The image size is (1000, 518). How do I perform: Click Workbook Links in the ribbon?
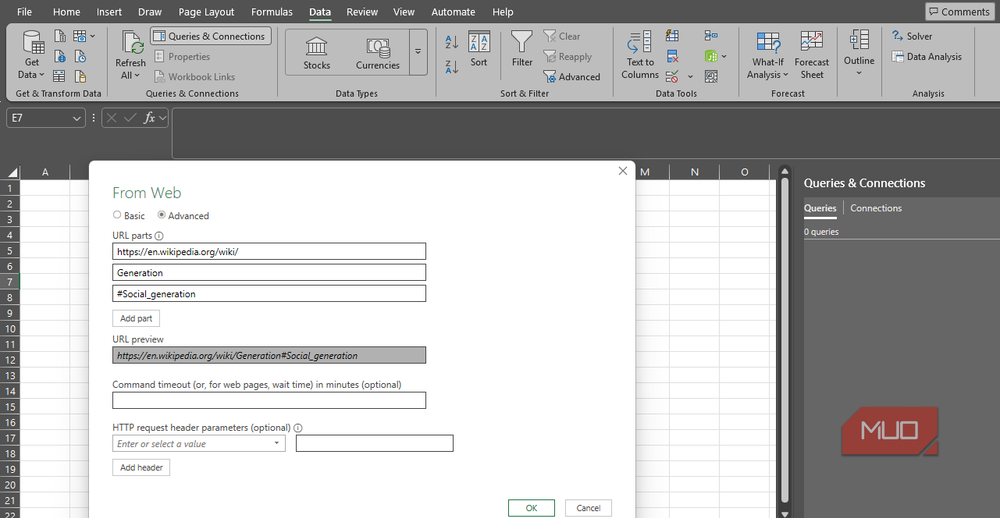195,77
